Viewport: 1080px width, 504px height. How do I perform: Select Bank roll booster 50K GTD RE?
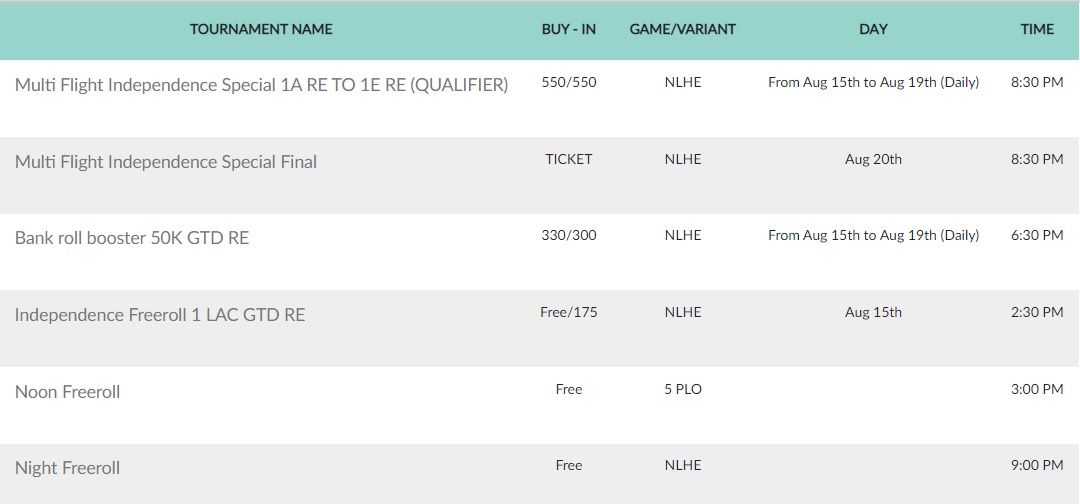point(132,238)
